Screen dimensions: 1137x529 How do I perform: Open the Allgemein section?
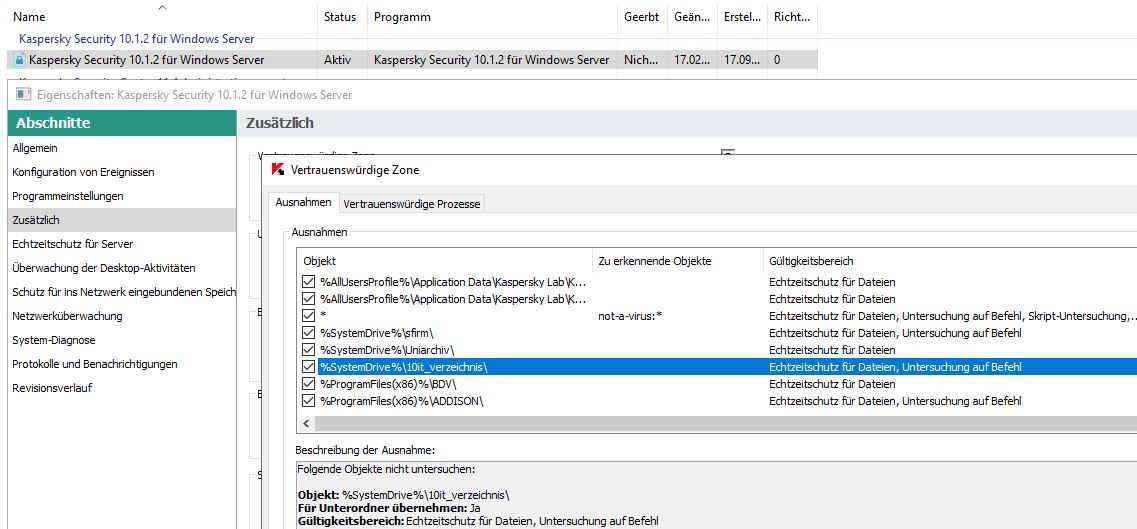35,148
